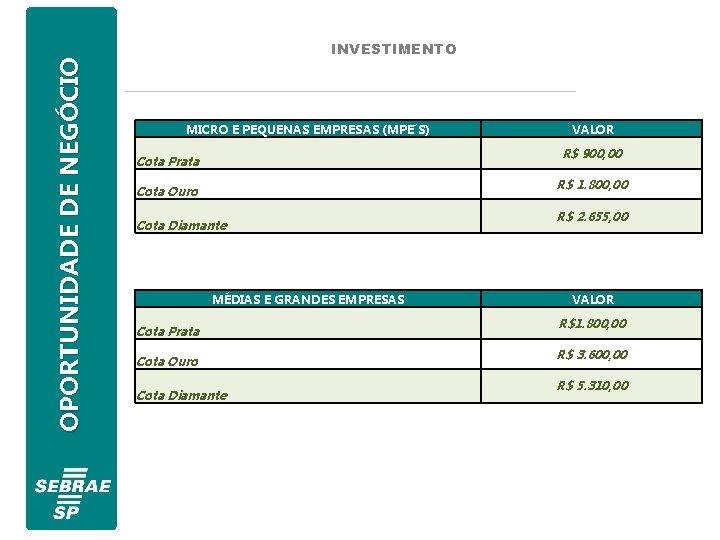Click the VALOR header beside Médias e Grandes Empresas
The width and height of the screenshot is (720, 540).
(x=592, y=299)
